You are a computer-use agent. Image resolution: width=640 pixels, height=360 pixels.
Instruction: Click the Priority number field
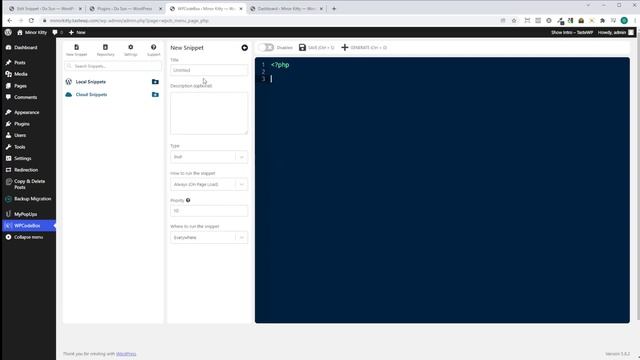tap(209, 211)
